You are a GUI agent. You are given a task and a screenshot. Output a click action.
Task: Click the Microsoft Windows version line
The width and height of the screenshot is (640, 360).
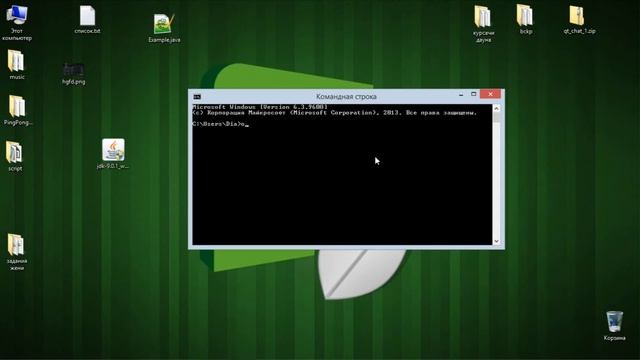pos(260,107)
